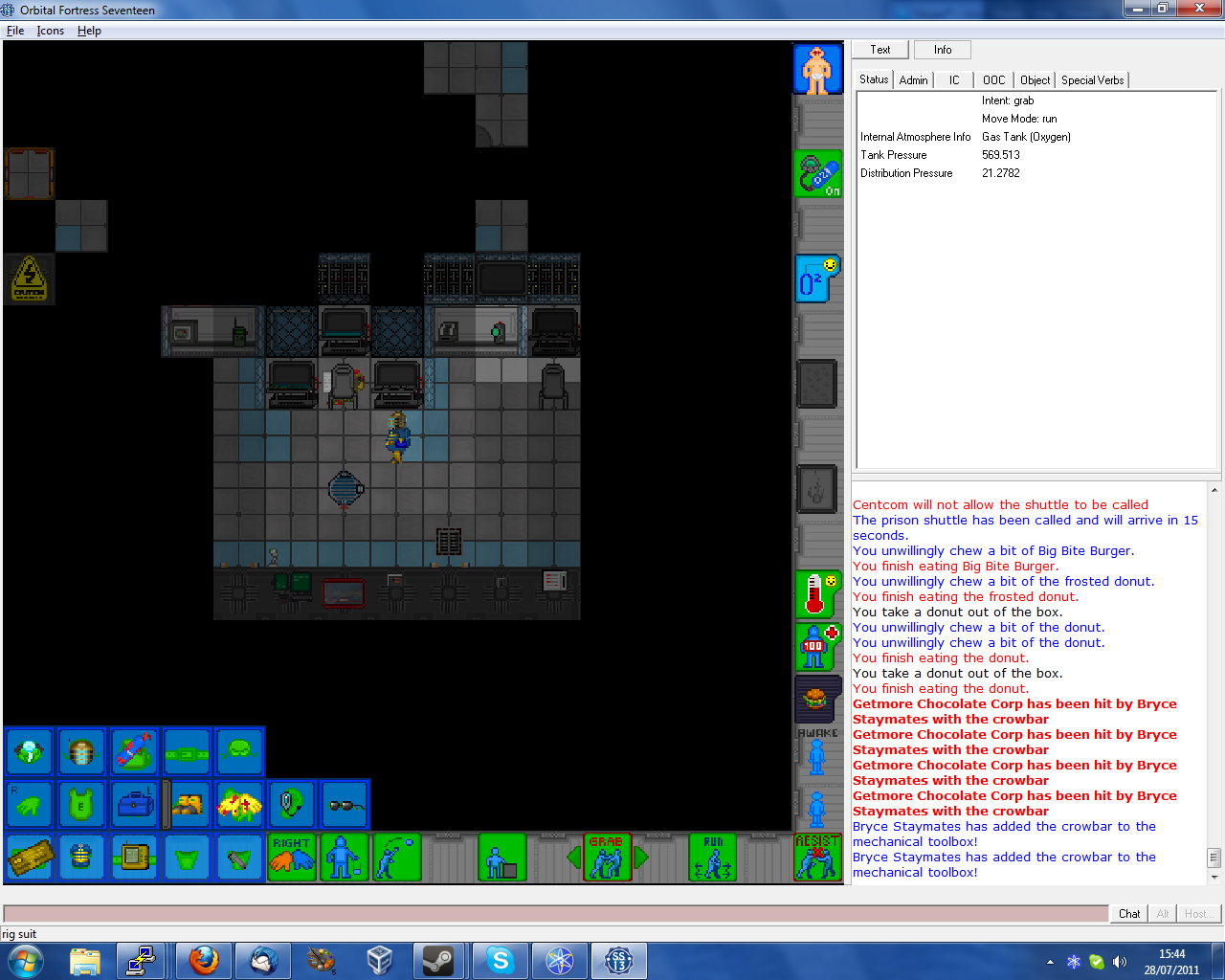Open the File menu
The image size is (1225, 980).
coord(15,31)
